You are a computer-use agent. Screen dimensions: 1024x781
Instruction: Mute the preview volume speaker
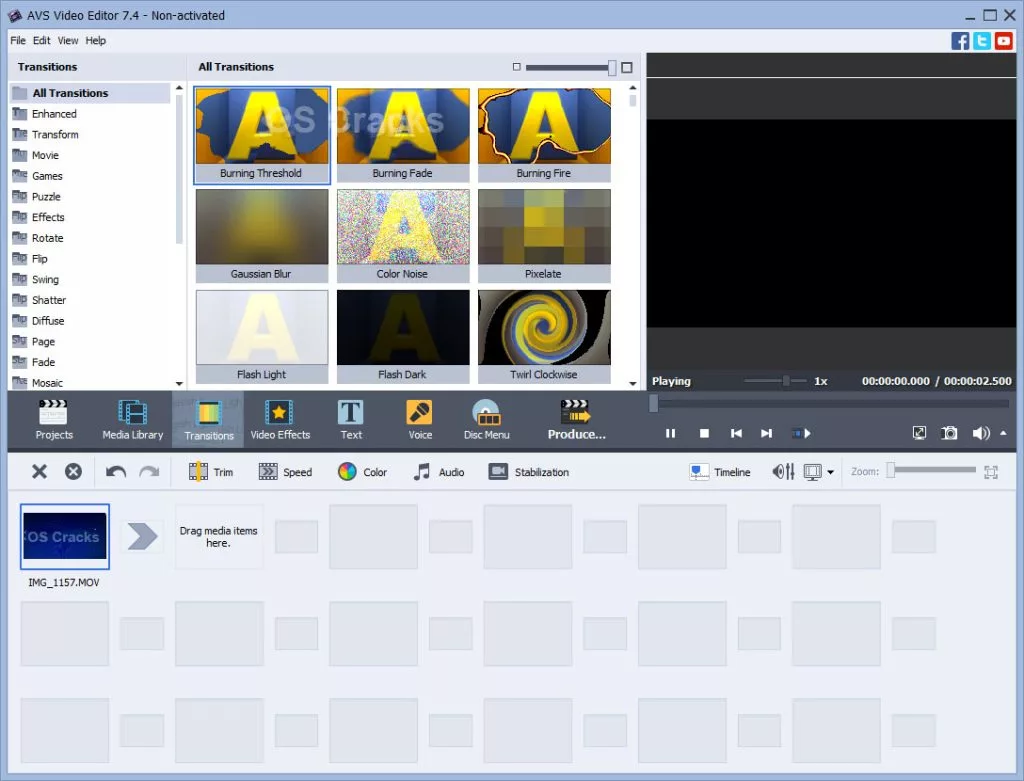tap(980, 433)
